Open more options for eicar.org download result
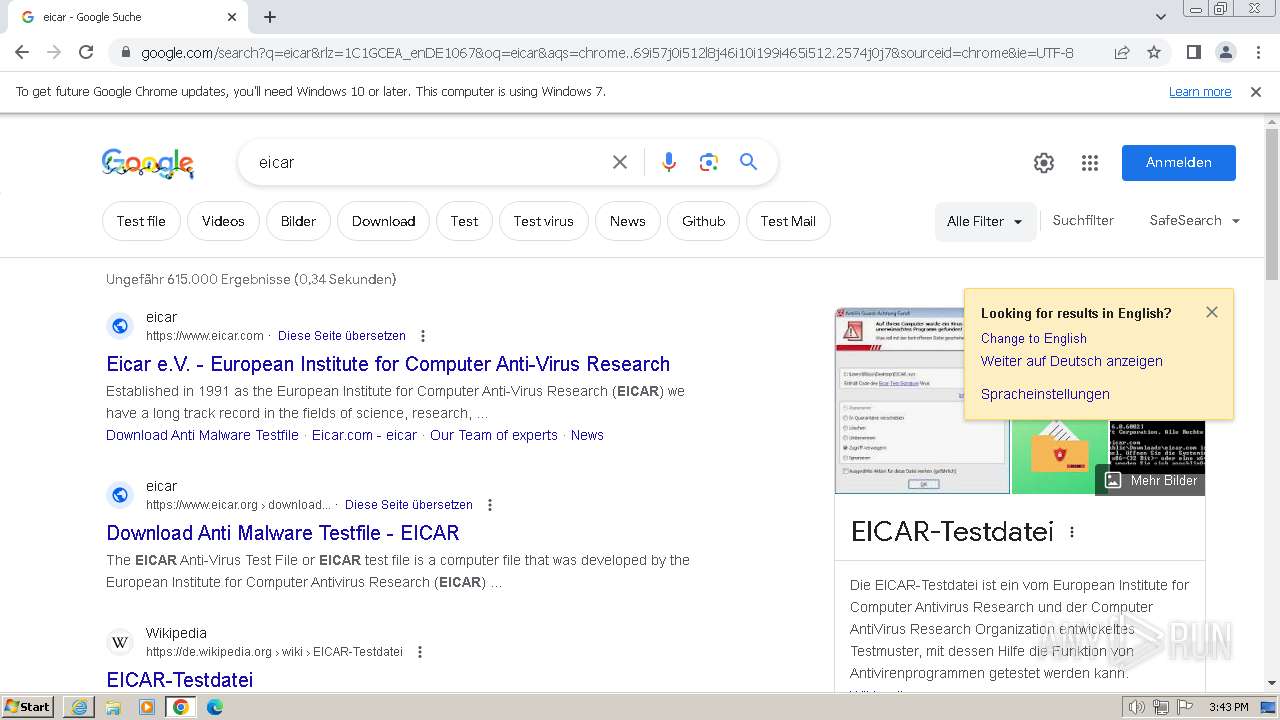This screenshot has height=720, width=1280. pyautogui.click(x=490, y=505)
